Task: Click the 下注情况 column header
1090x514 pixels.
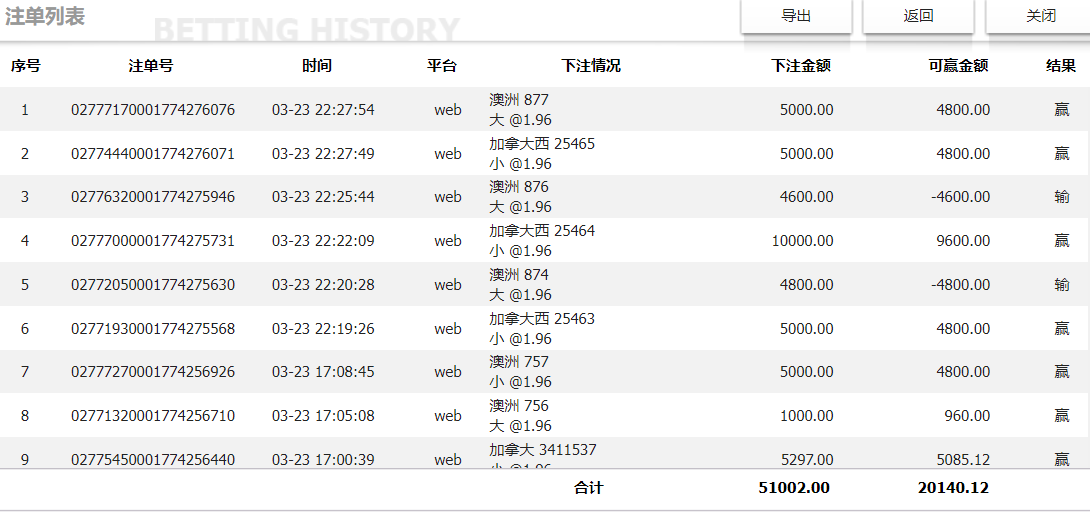Action: click(x=591, y=66)
